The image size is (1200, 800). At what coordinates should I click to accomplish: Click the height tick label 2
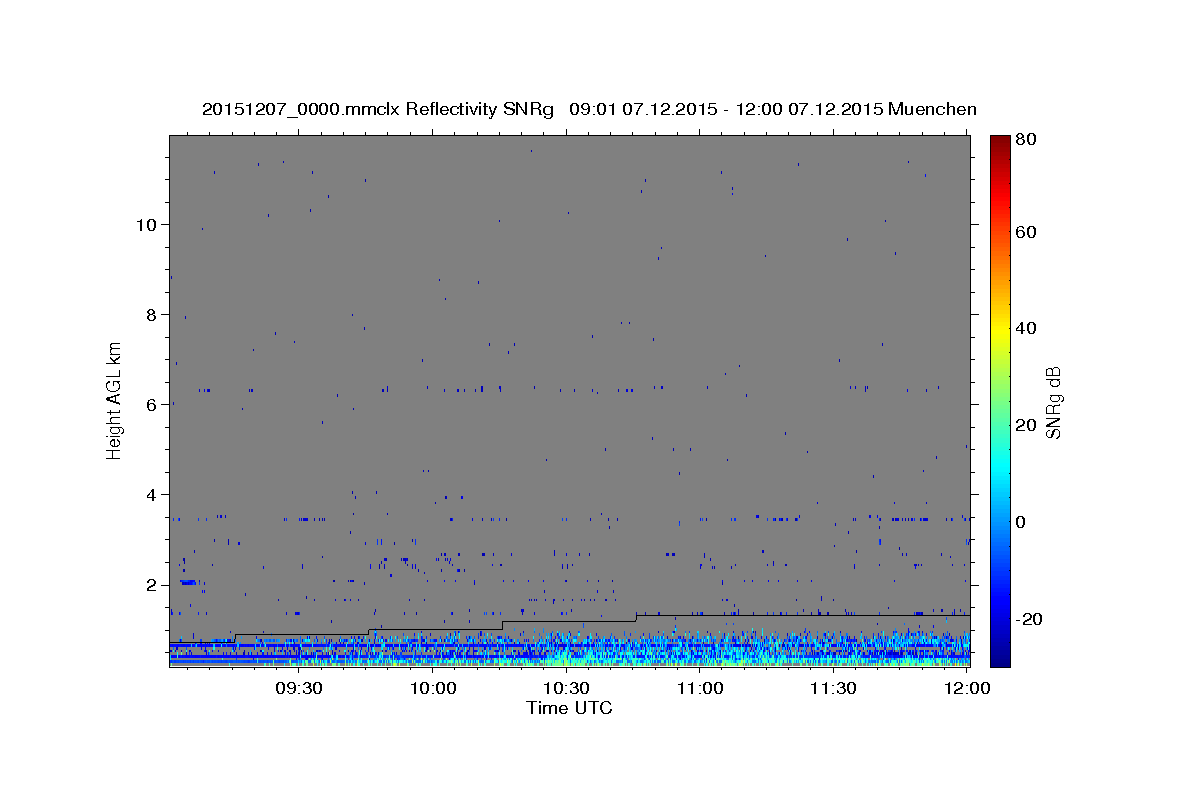[x=152, y=584]
